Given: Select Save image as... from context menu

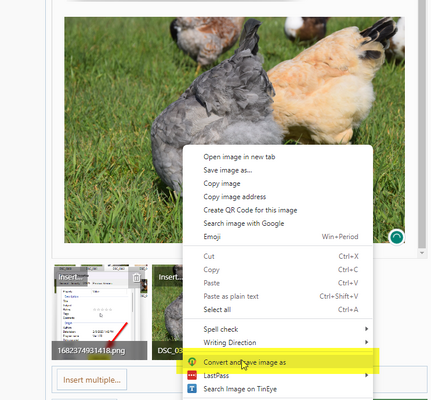Looking at the screenshot, I should tap(228, 170).
